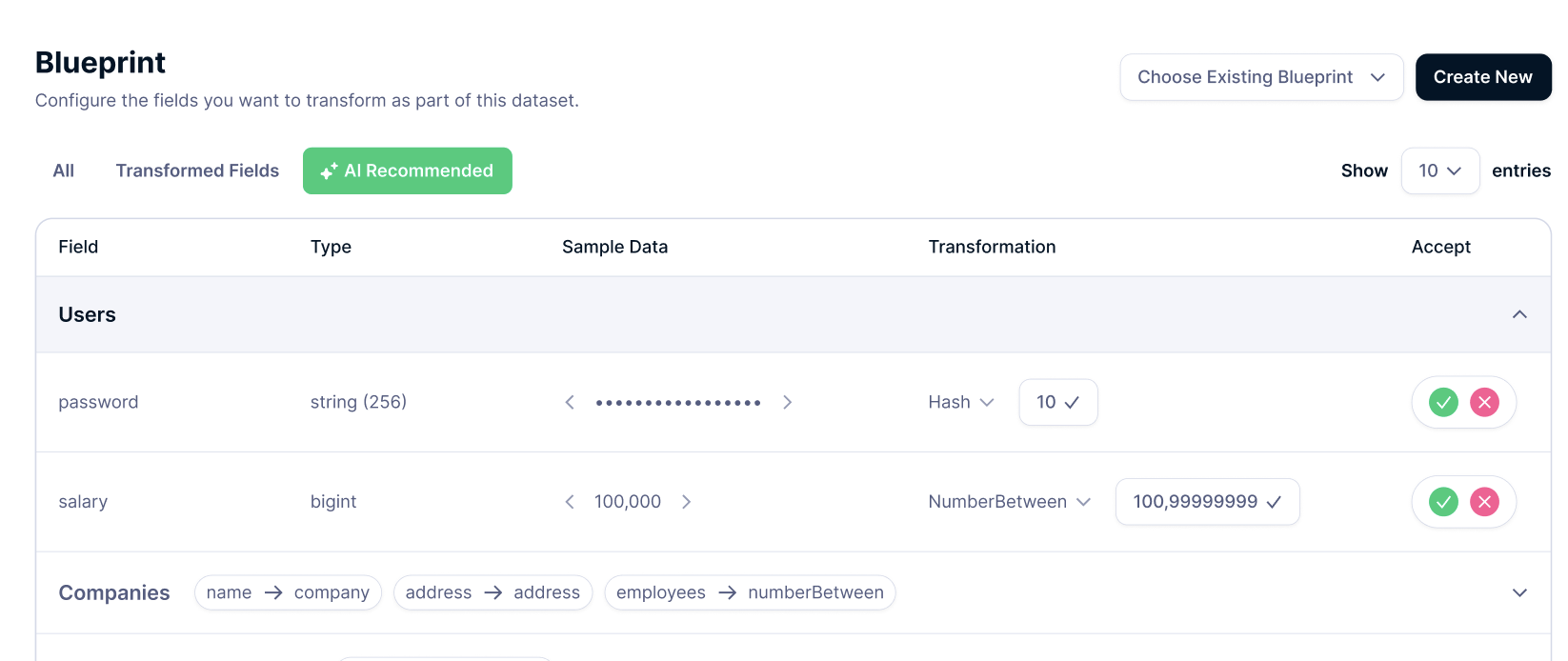The height and width of the screenshot is (661, 1568).
Task: Click the salary range 100,99999999 field
Action: pos(1206,502)
